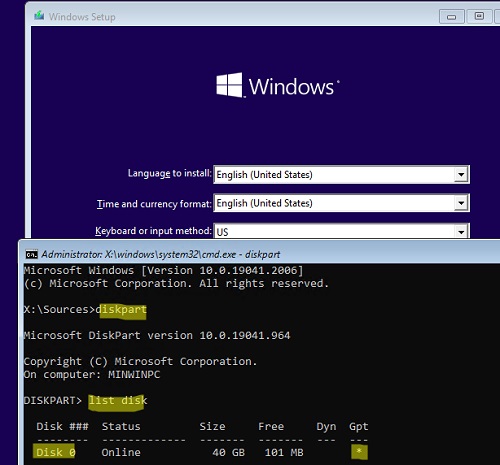Click the 'Online' status value
The width and height of the screenshot is (500, 465).
click(121, 452)
